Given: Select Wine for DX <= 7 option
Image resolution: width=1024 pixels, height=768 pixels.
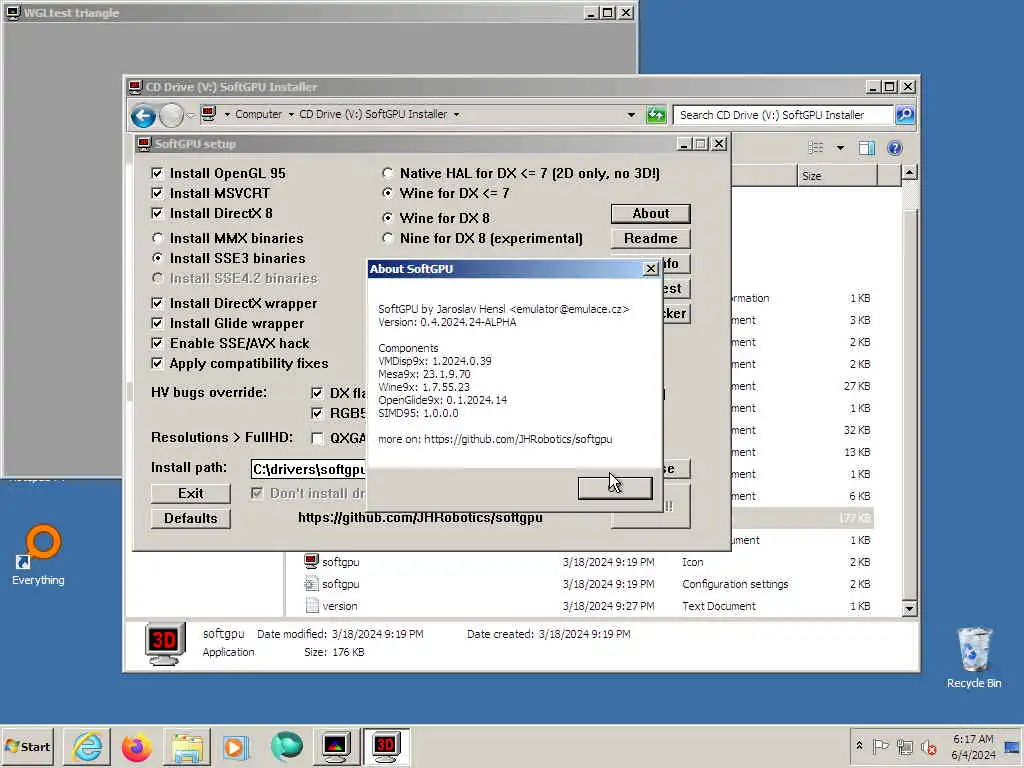Looking at the screenshot, I should [388, 193].
